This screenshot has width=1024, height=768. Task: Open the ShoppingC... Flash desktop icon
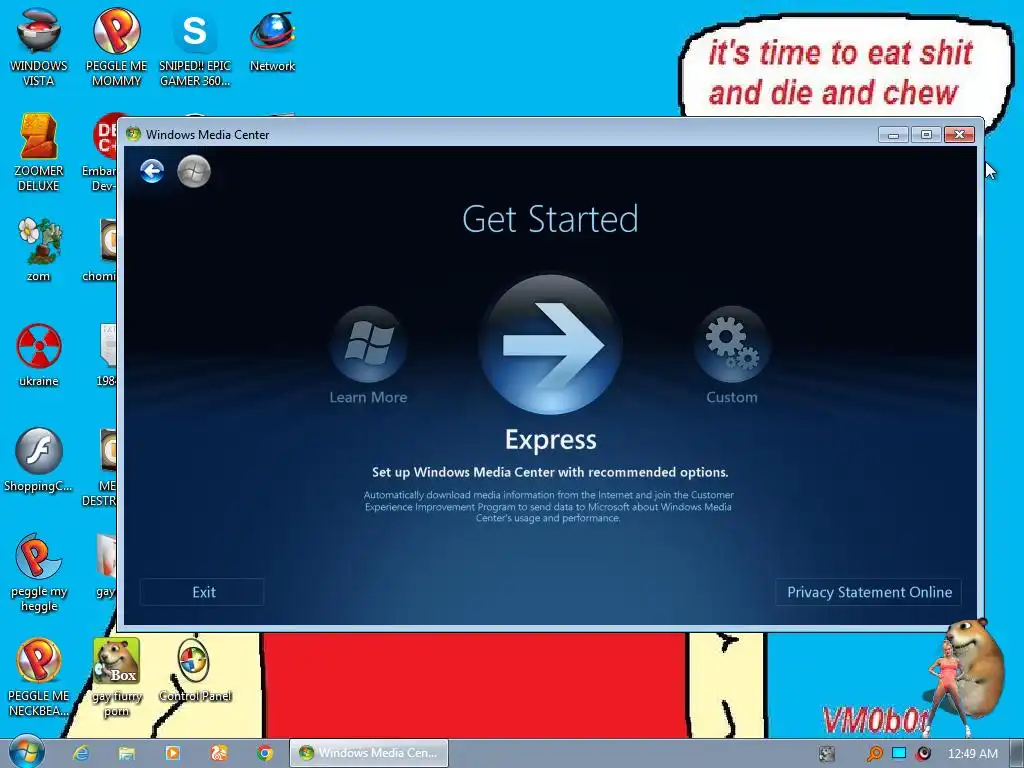(x=39, y=460)
